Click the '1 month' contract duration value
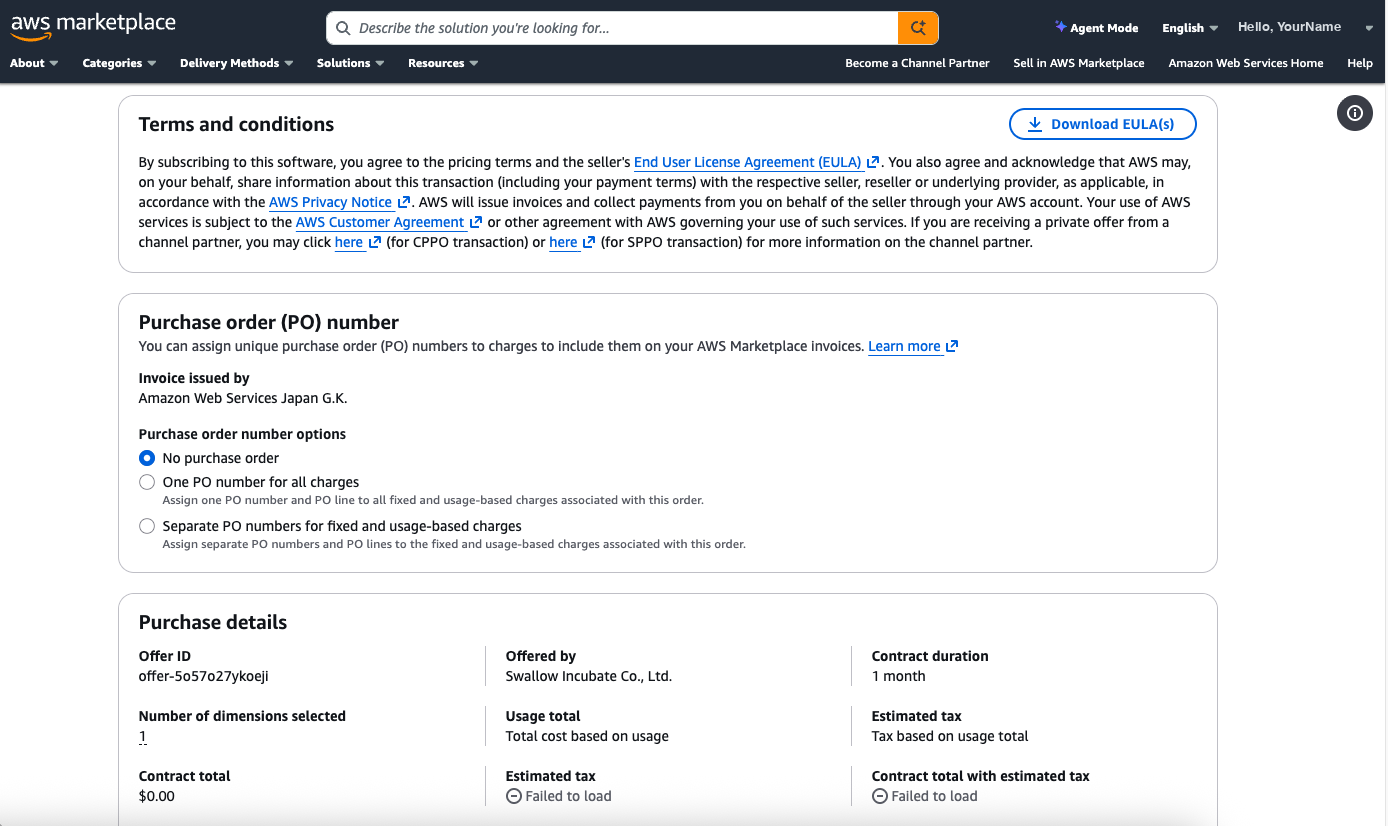 coord(899,676)
